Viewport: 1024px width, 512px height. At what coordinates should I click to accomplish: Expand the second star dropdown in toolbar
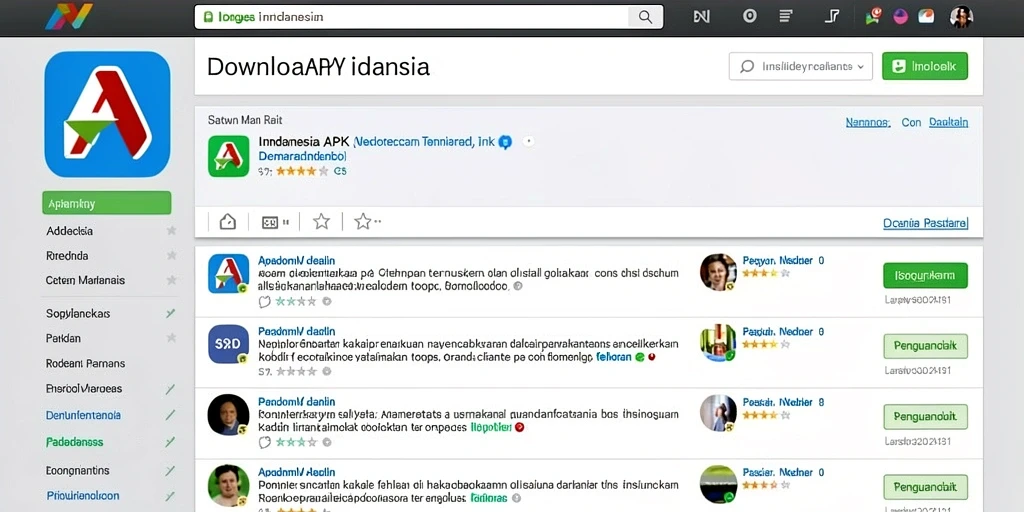coord(368,222)
